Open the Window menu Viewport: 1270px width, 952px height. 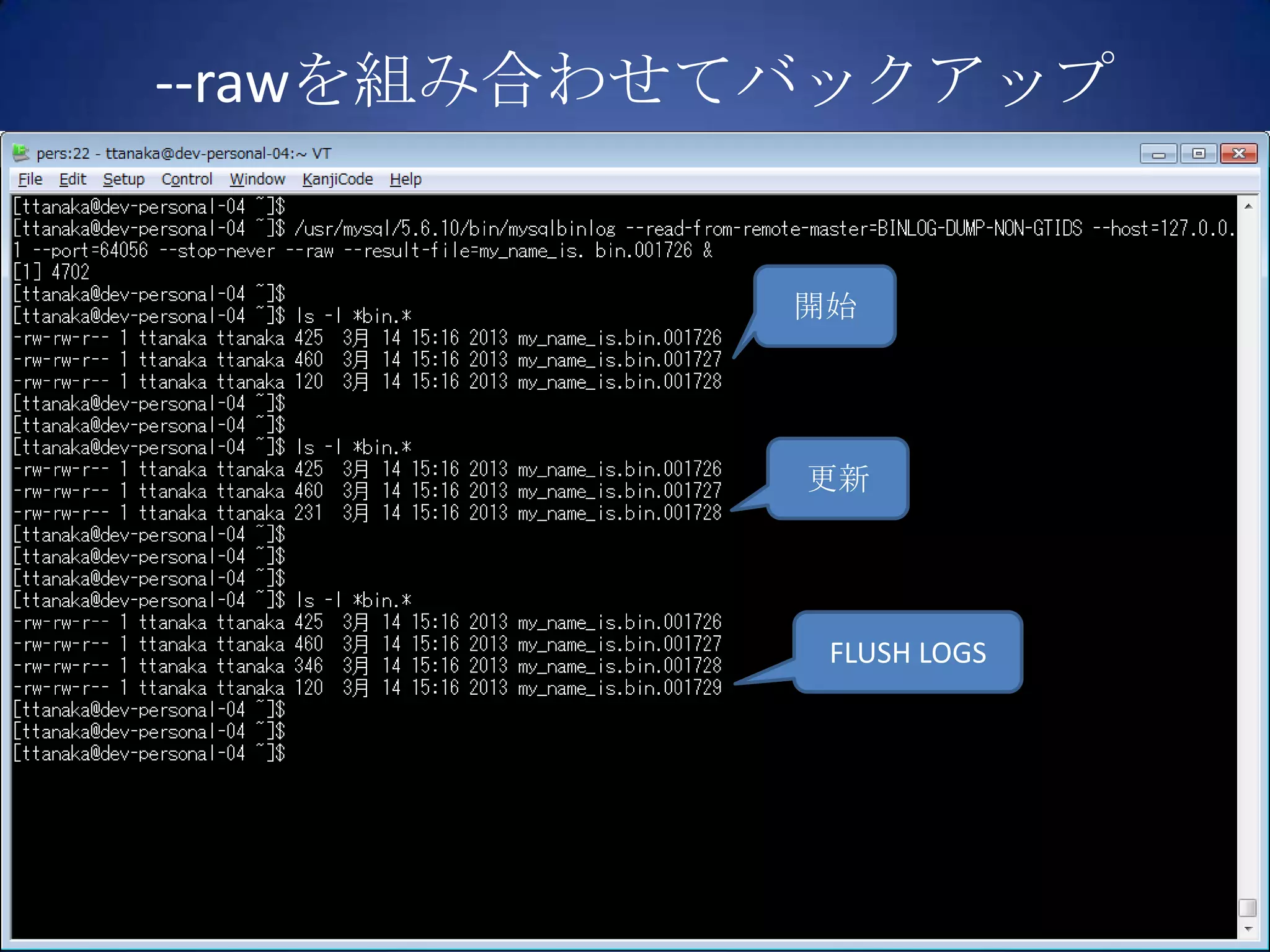pyautogui.click(x=257, y=179)
